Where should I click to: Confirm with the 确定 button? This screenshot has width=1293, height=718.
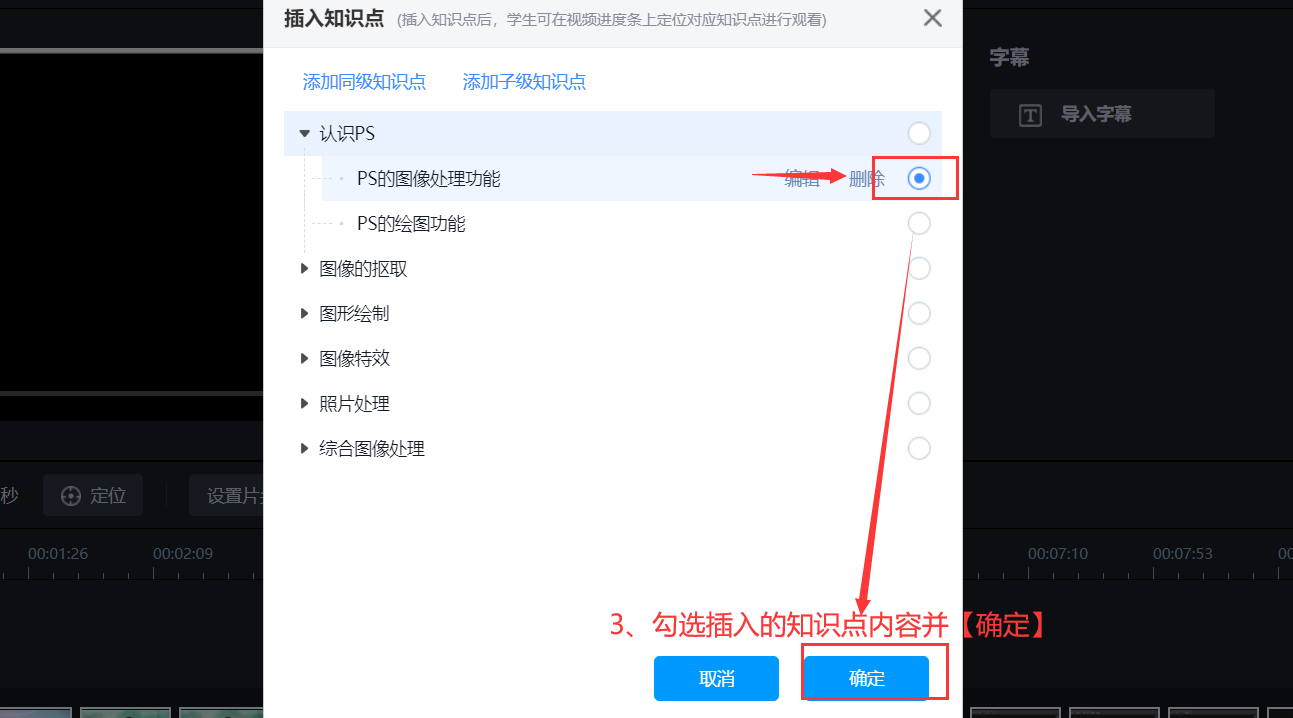[x=867, y=678]
